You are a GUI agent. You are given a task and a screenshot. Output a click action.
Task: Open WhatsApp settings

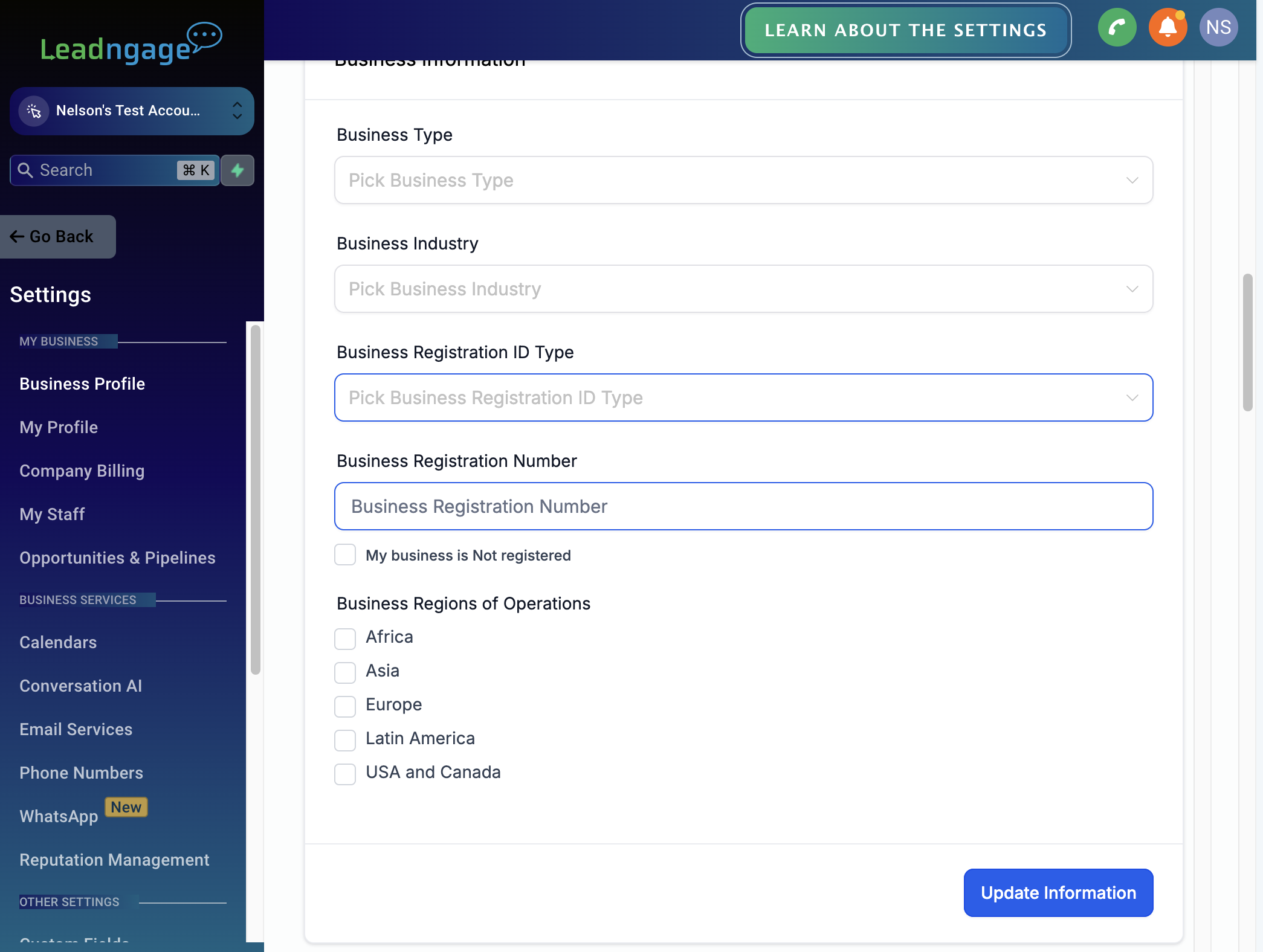[59, 816]
